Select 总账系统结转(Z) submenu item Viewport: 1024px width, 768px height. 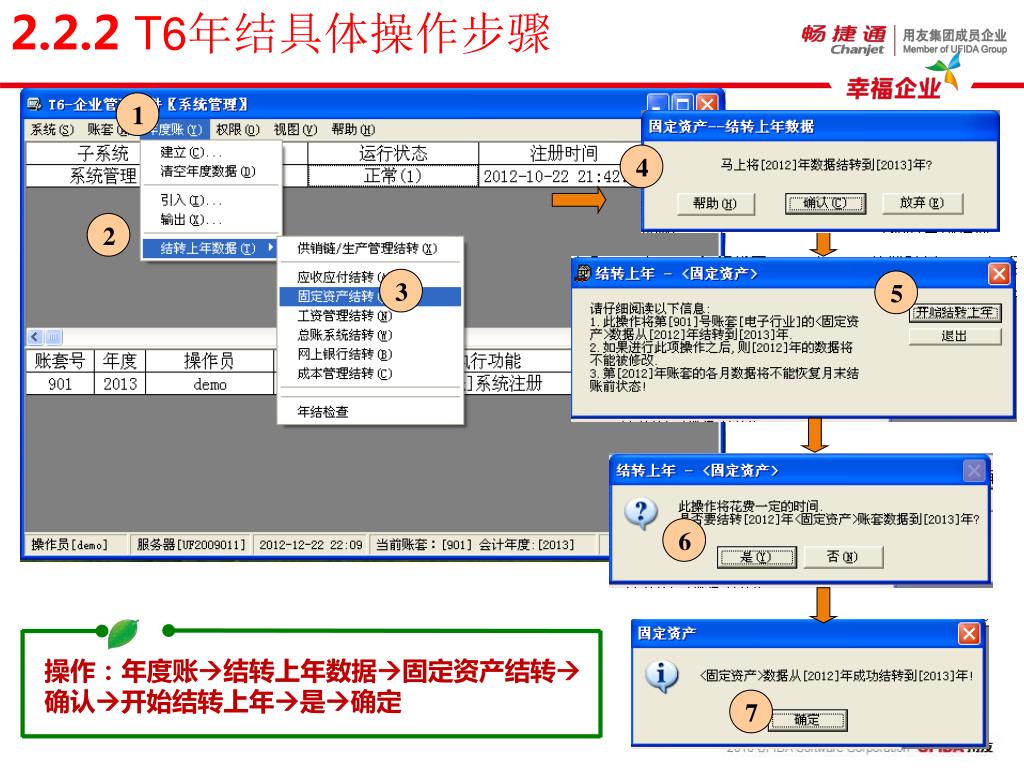370,335
